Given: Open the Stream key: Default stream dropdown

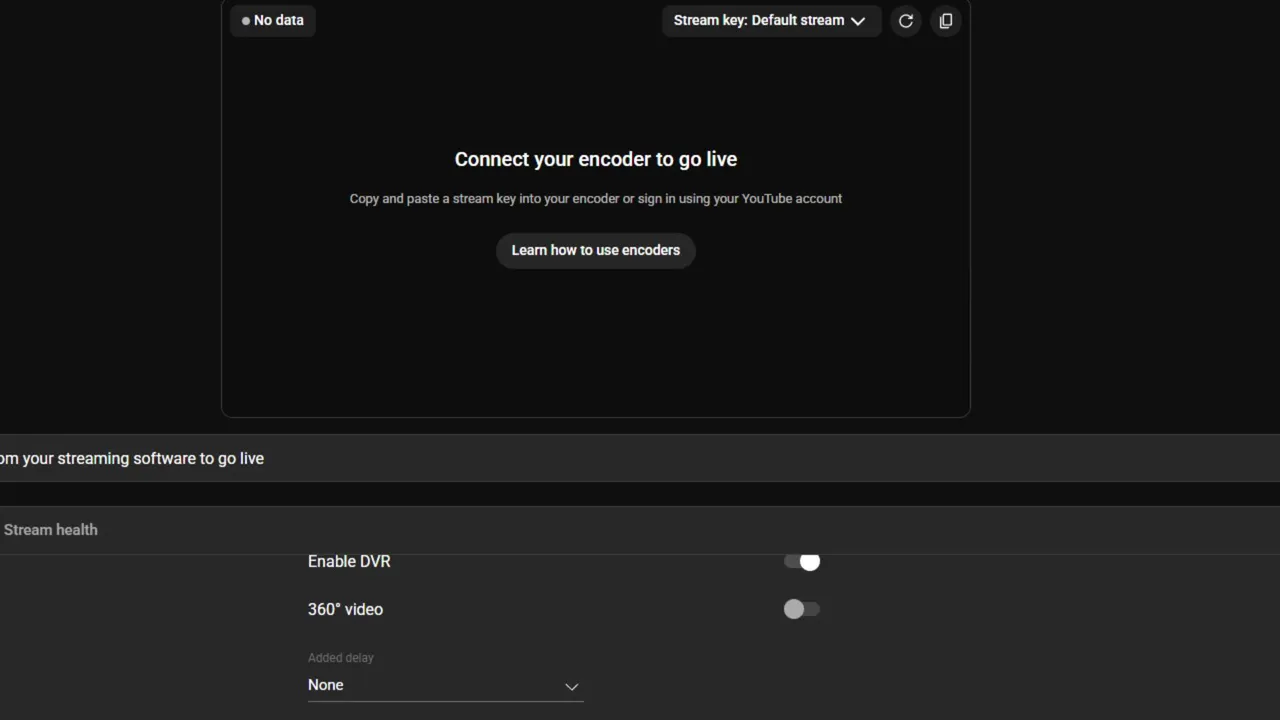Looking at the screenshot, I should [x=771, y=20].
